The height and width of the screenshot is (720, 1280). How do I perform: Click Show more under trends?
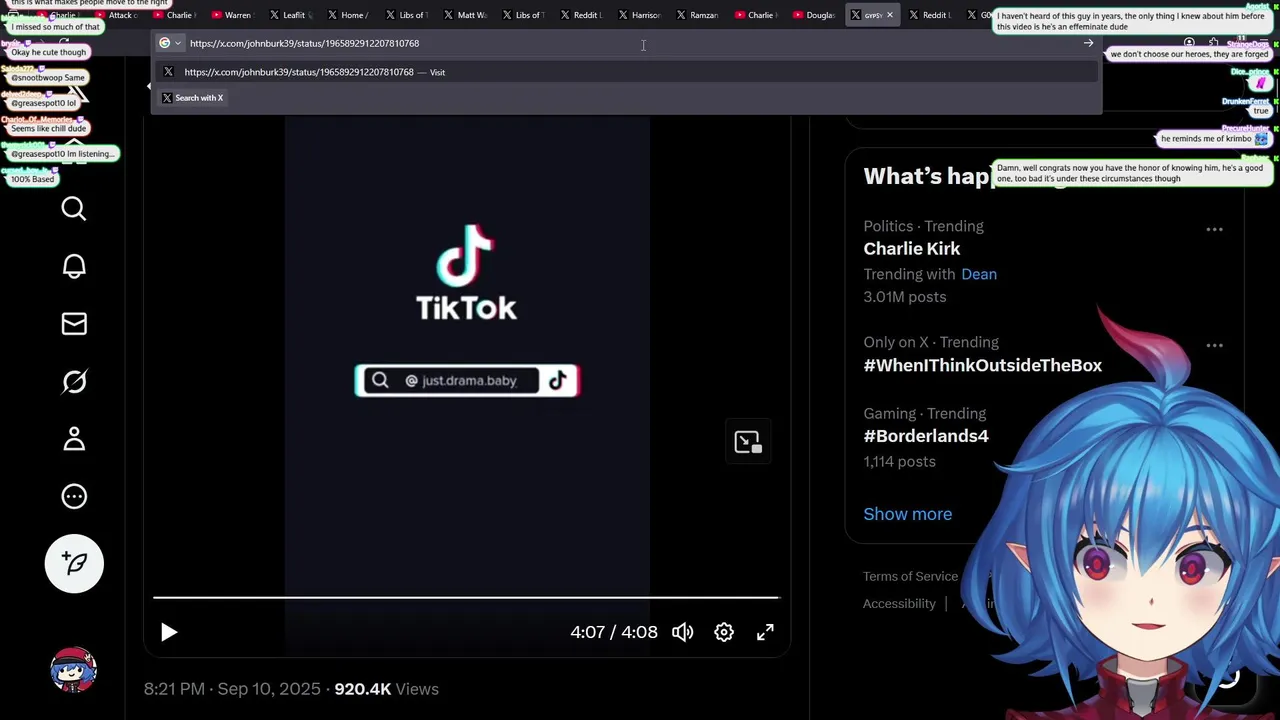coord(908,514)
